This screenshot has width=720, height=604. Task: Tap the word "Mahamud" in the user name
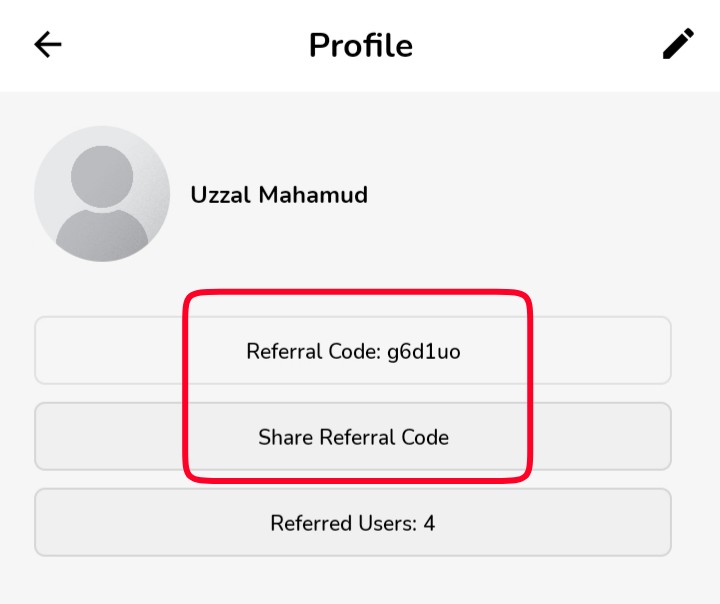coord(313,195)
